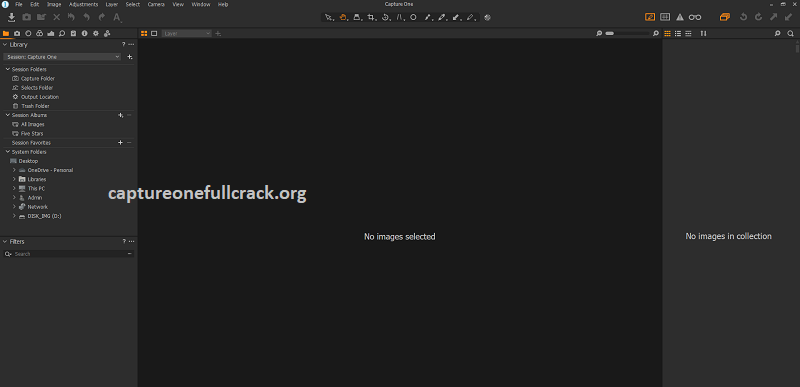Toggle proofing glasses icon
Image resolution: width=800 pixels, height=387 pixels.
coord(695,17)
